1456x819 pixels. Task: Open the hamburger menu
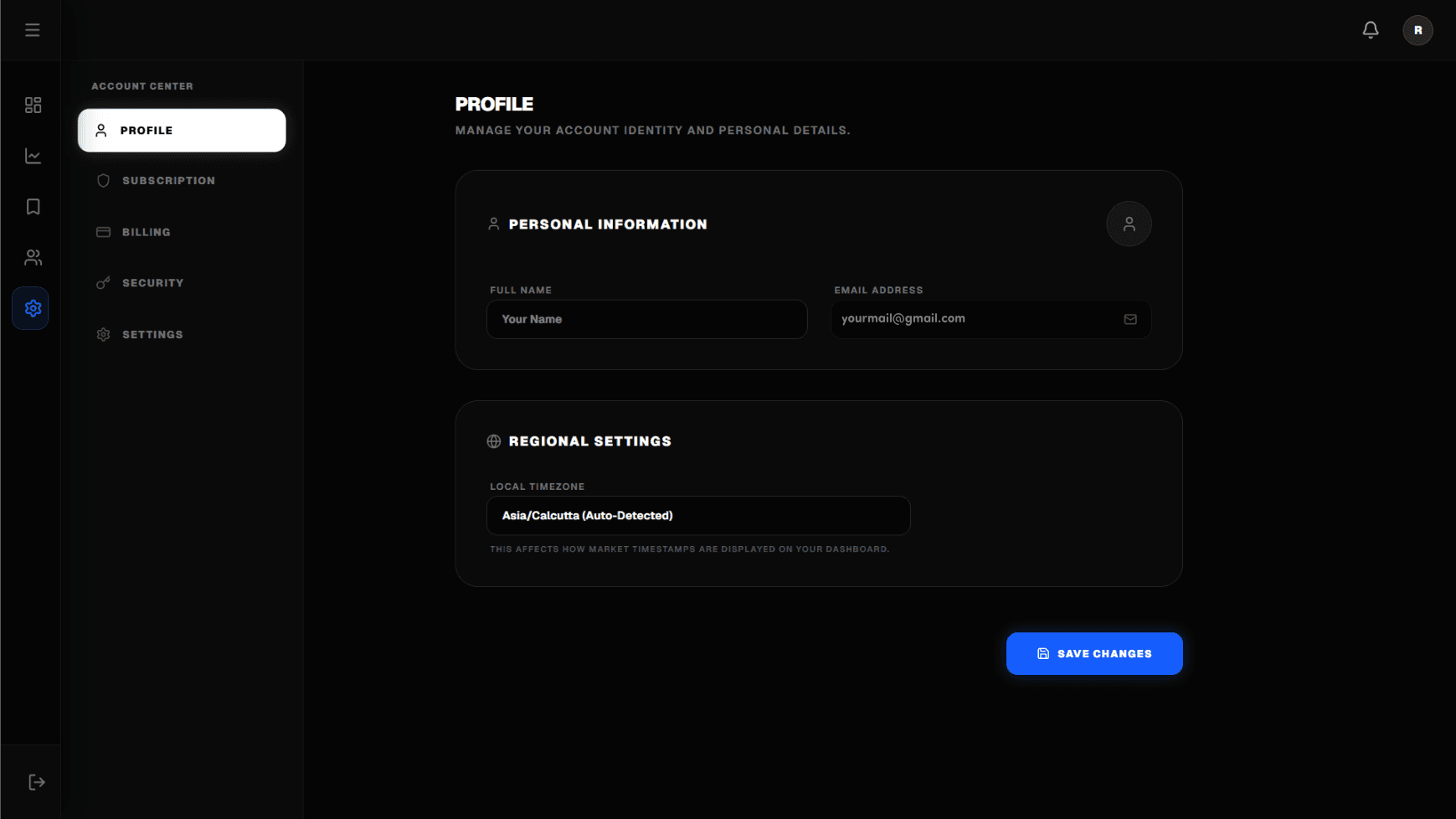pos(33,30)
